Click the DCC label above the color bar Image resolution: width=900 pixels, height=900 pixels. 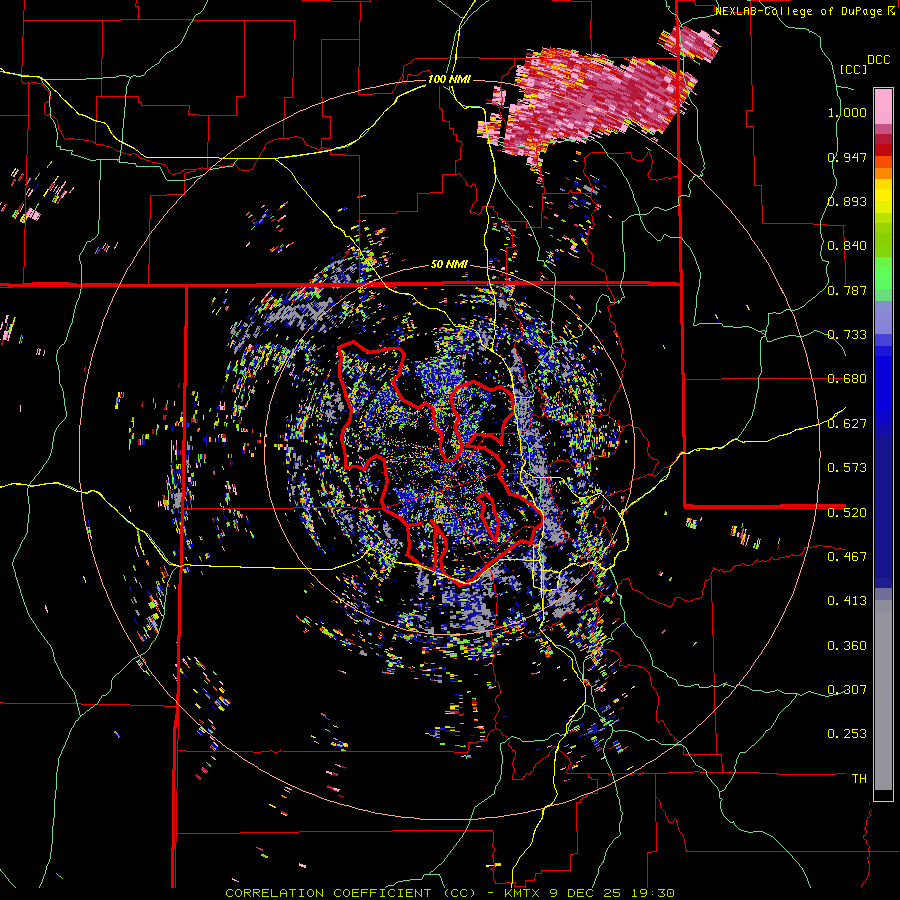878,60
